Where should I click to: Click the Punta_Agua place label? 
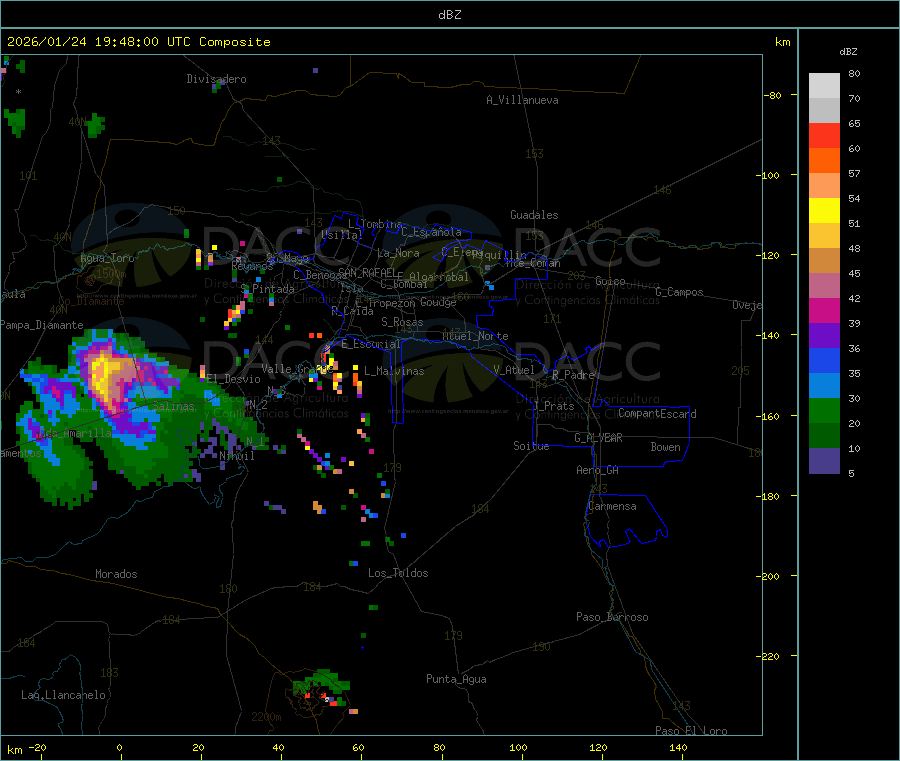(x=456, y=679)
